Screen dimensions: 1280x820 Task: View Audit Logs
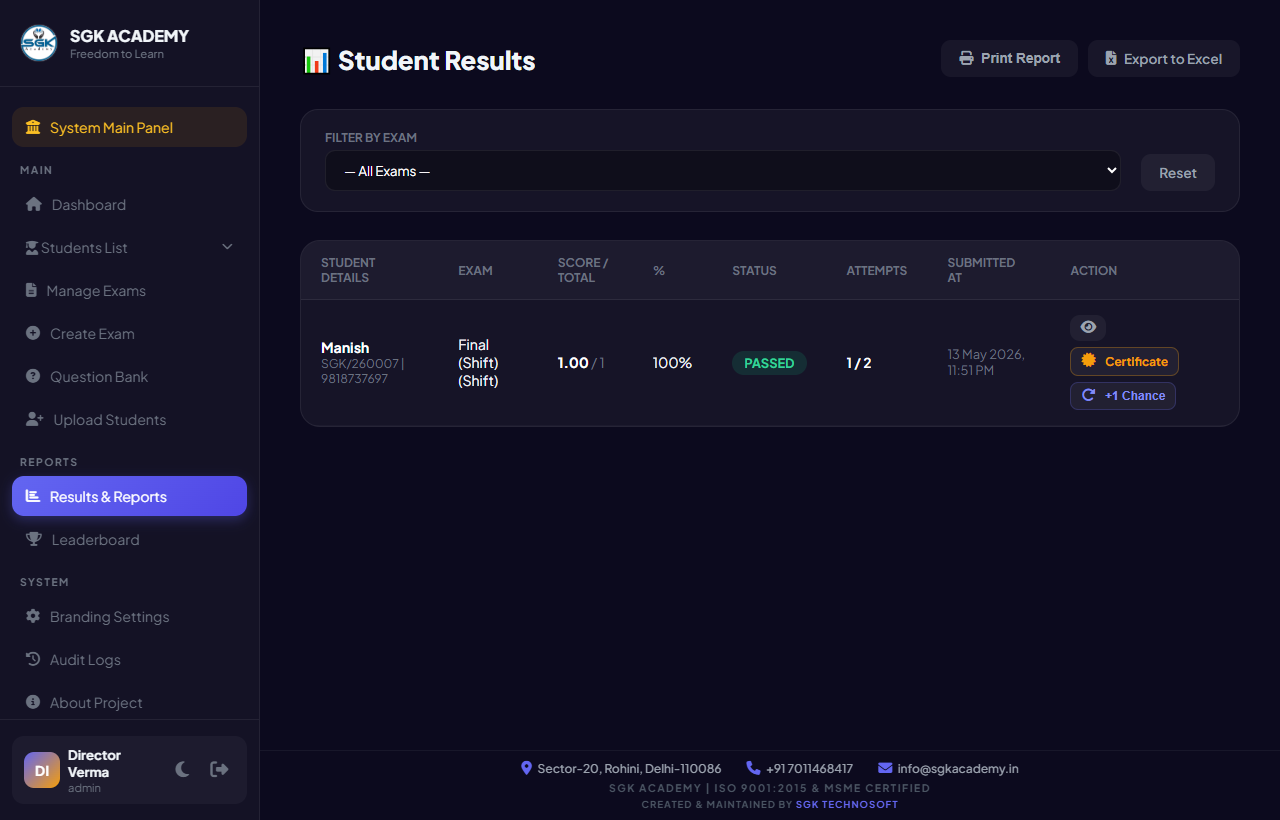129,660
